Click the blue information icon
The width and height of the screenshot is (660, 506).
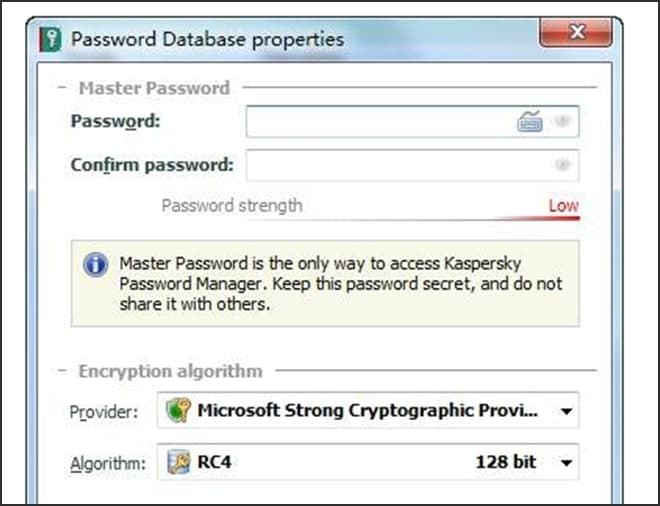[x=96, y=265]
